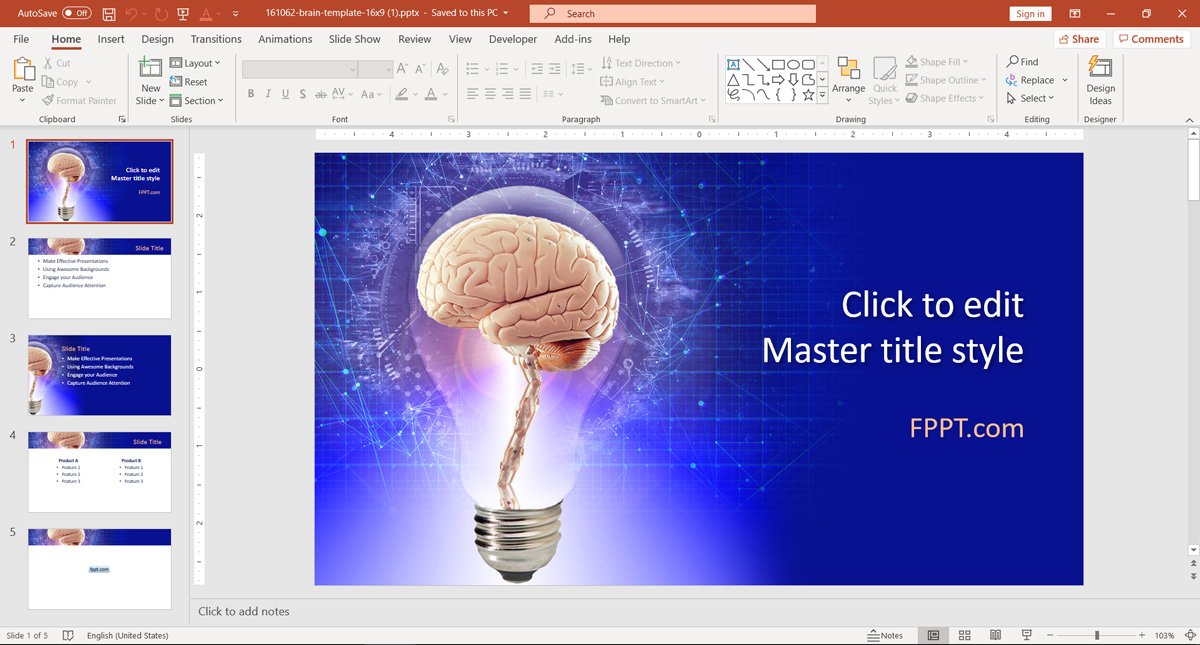Viewport: 1200px width, 645px height.
Task: Click the New Slide icon
Action: (x=150, y=68)
